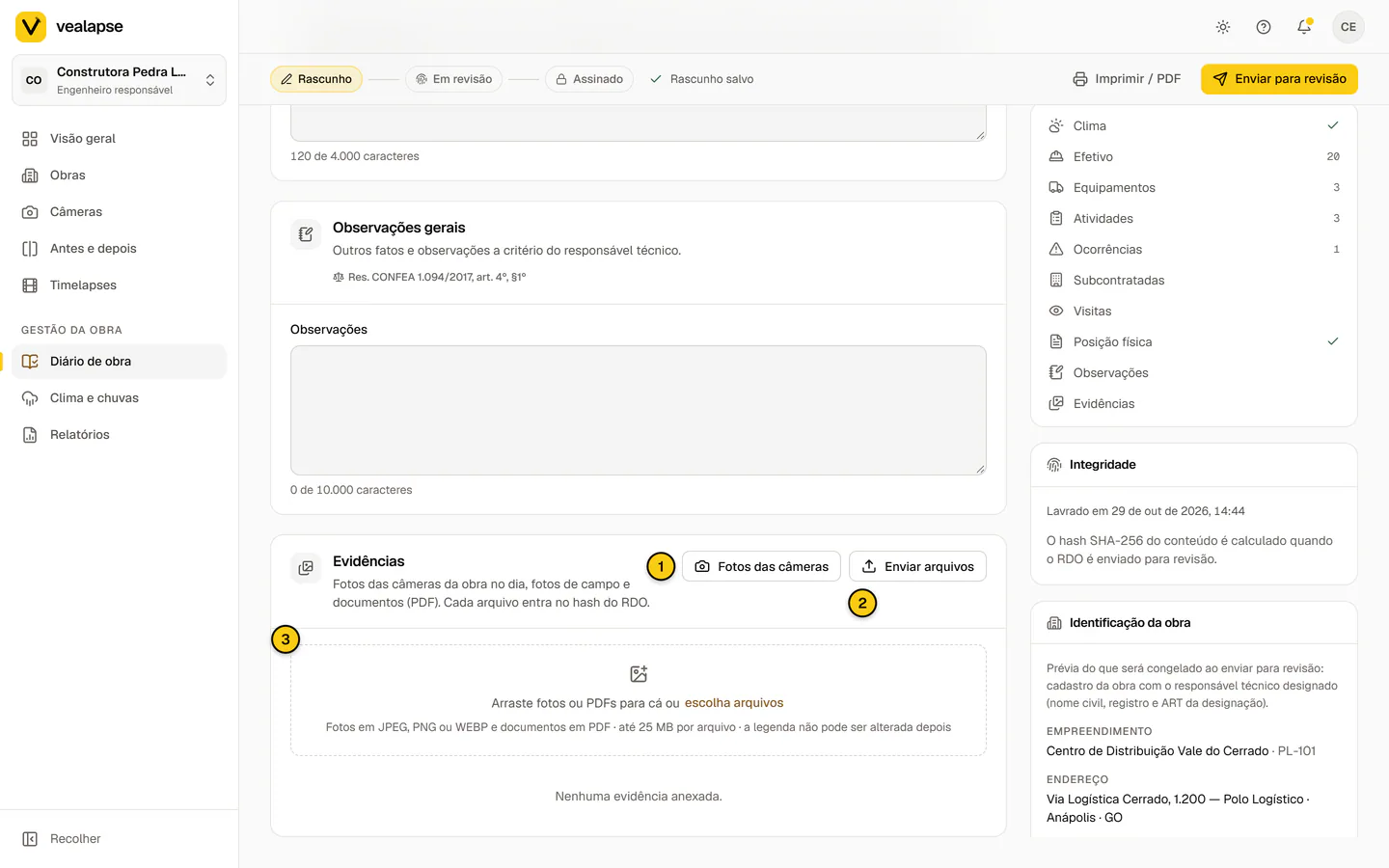Jump to Ocorrências section in outline
Screen dimensions: 1389x868
(x=1194, y=250)
